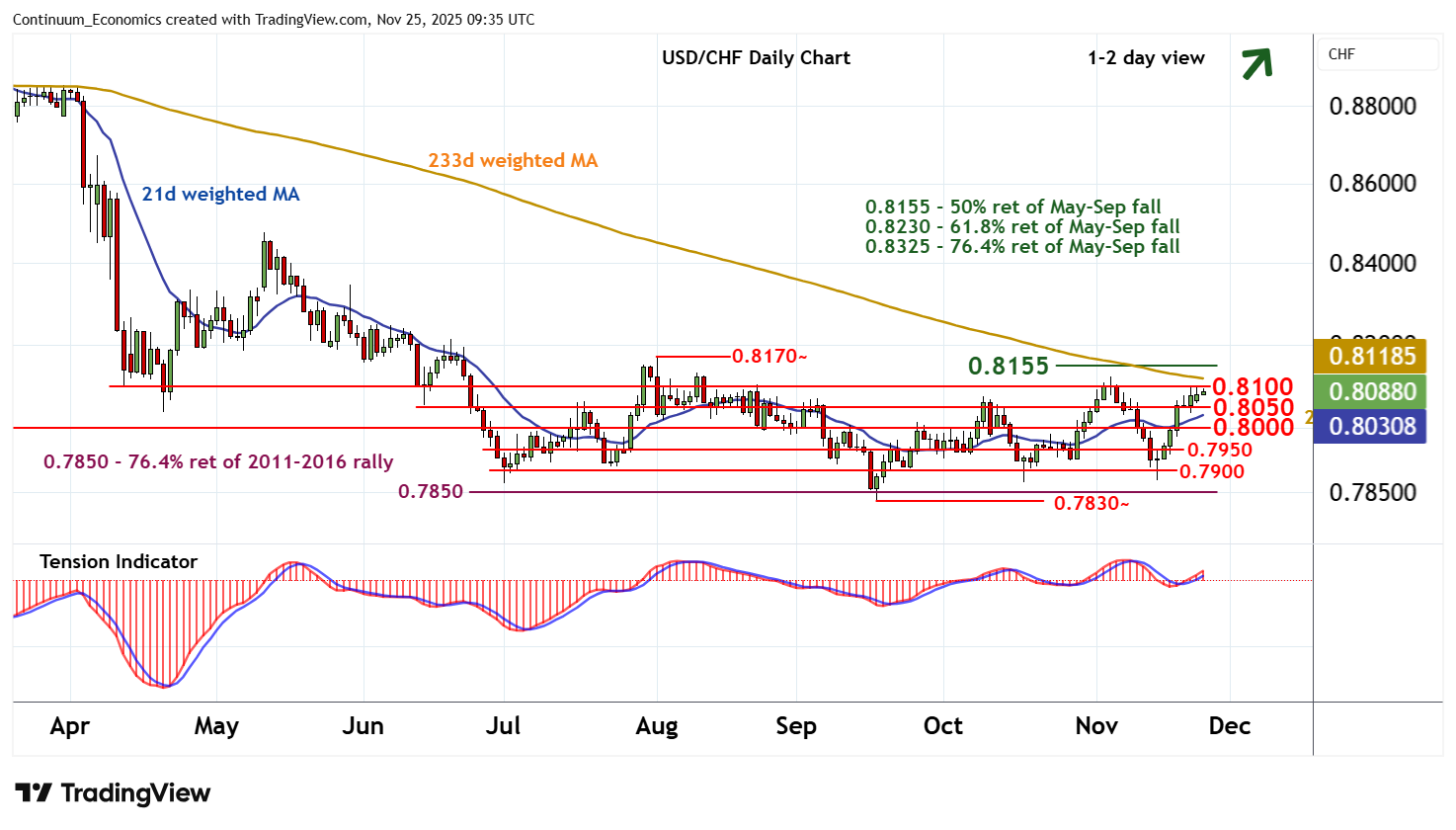This screenshot has height=830, width=1456.
Task: Click the Aug marker on time axis
Action: tap(657, 726)
